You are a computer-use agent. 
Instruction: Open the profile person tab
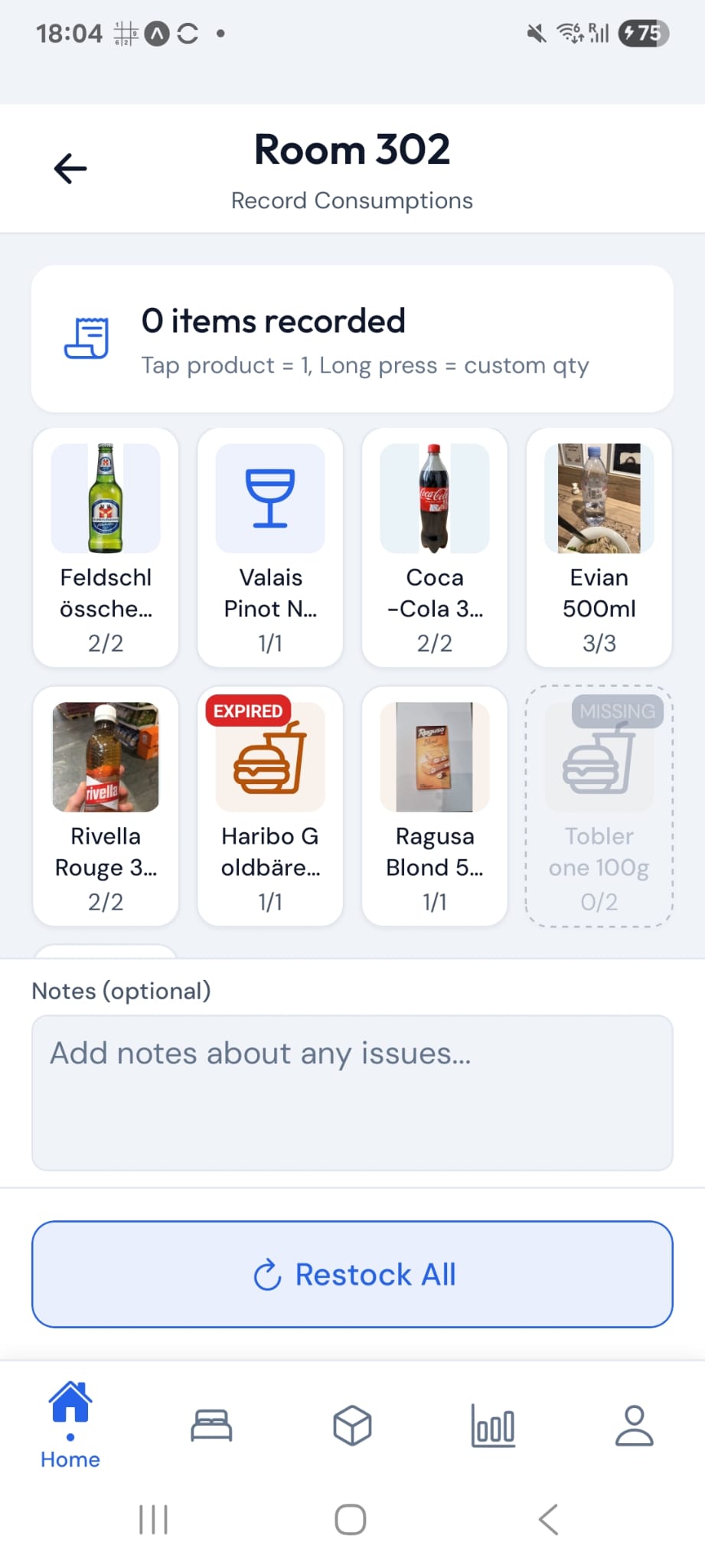coord(635,1426)
